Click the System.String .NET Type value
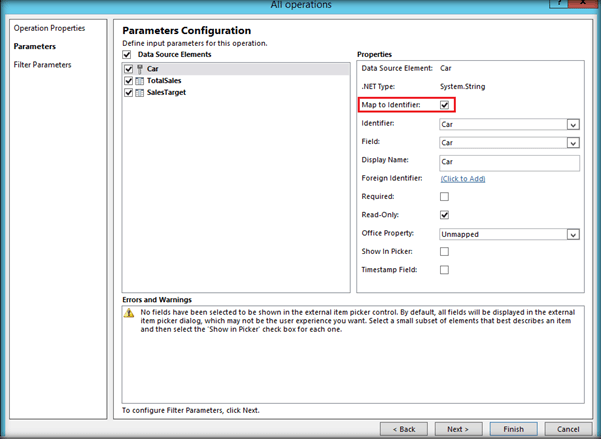 463,87
